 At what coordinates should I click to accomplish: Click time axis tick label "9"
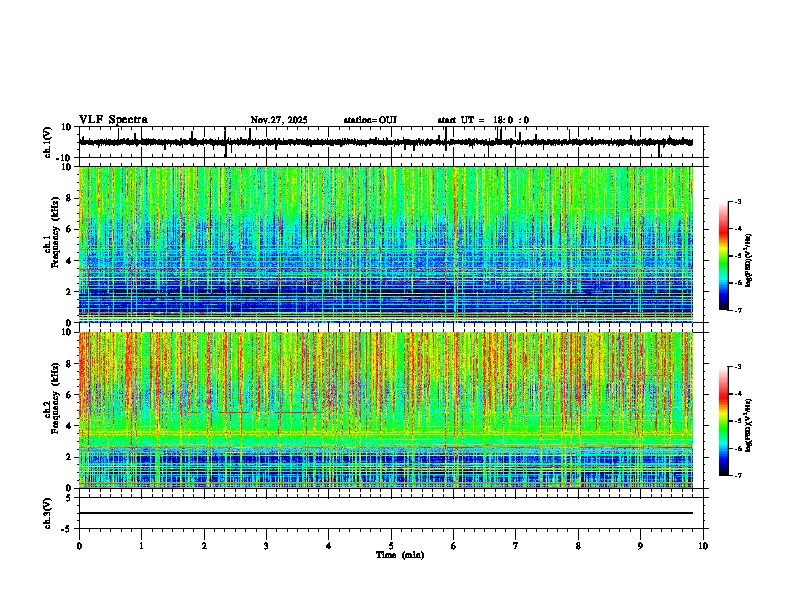click(x=640, y=546)
